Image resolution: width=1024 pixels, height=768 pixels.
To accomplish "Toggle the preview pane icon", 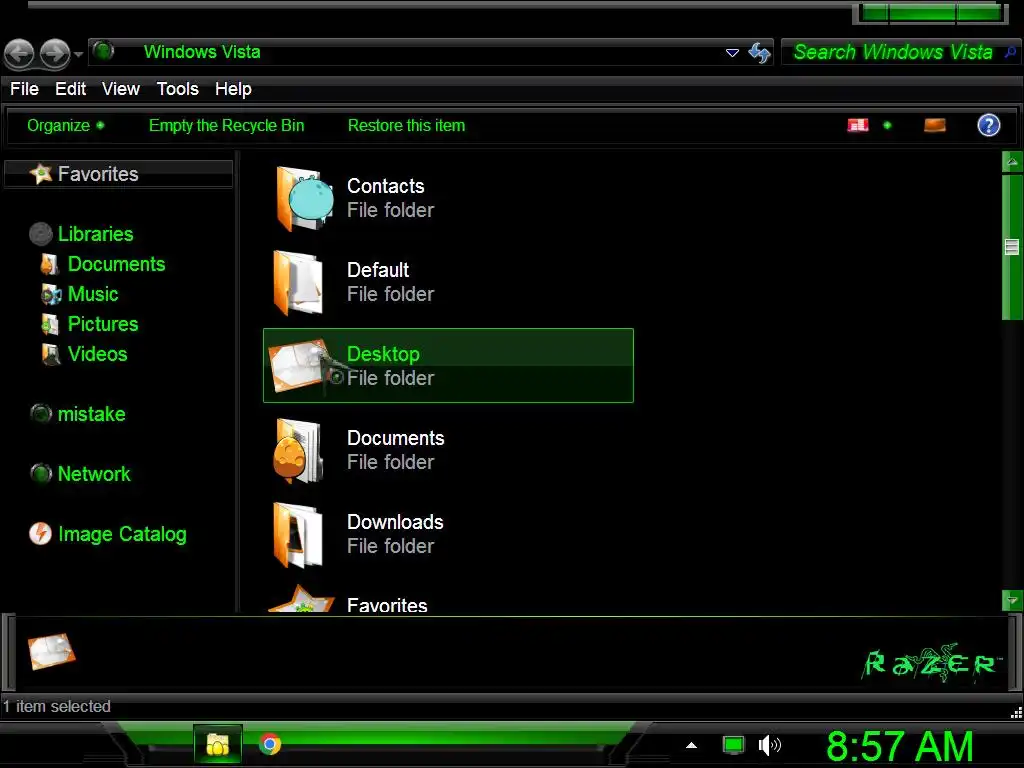I will [x=935, y=125].
